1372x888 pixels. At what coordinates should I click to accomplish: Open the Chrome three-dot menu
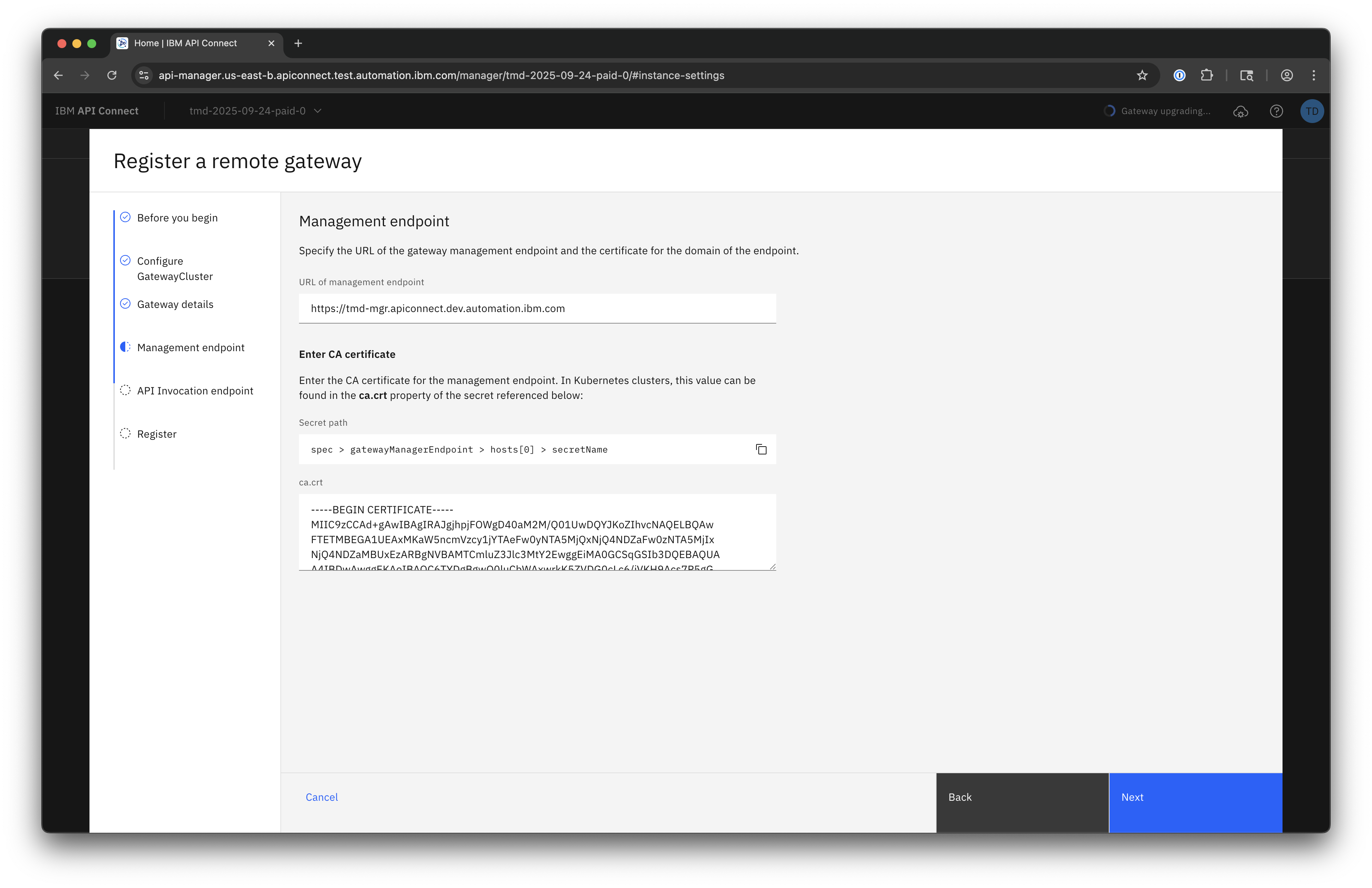coord(1314,75)
